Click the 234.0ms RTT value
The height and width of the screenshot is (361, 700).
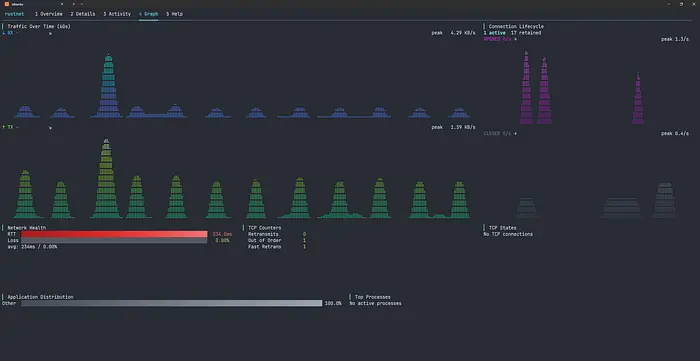pyautogui.click(x=222, y=234)
